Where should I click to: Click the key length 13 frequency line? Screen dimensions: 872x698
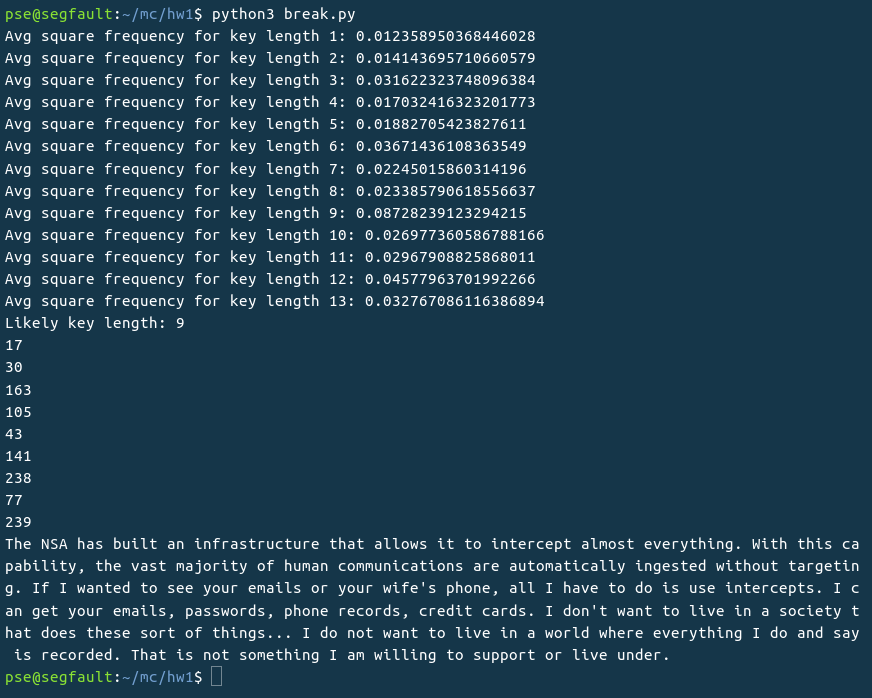coord(274,301)
